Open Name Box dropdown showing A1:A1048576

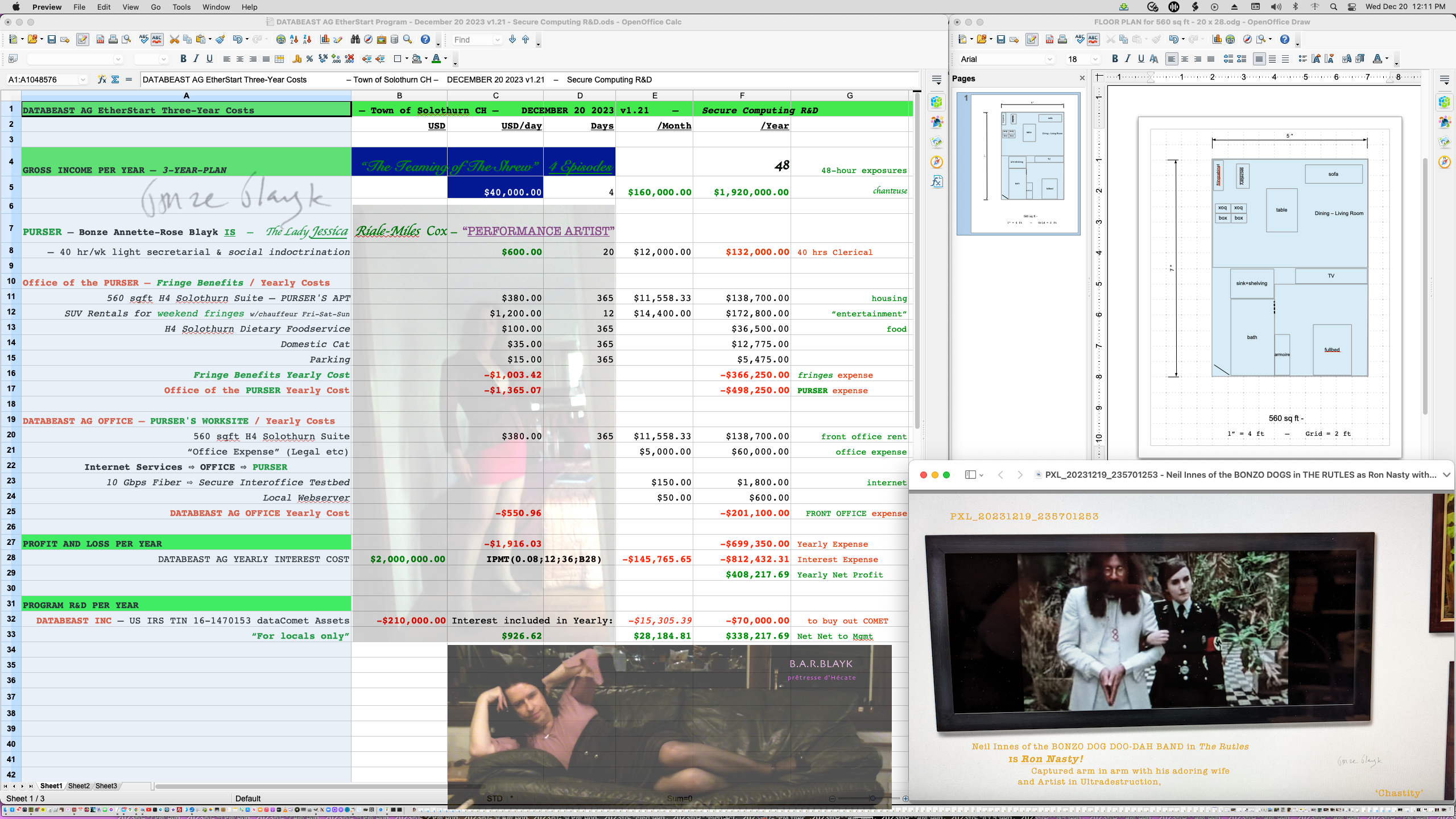tap(83, 80)
